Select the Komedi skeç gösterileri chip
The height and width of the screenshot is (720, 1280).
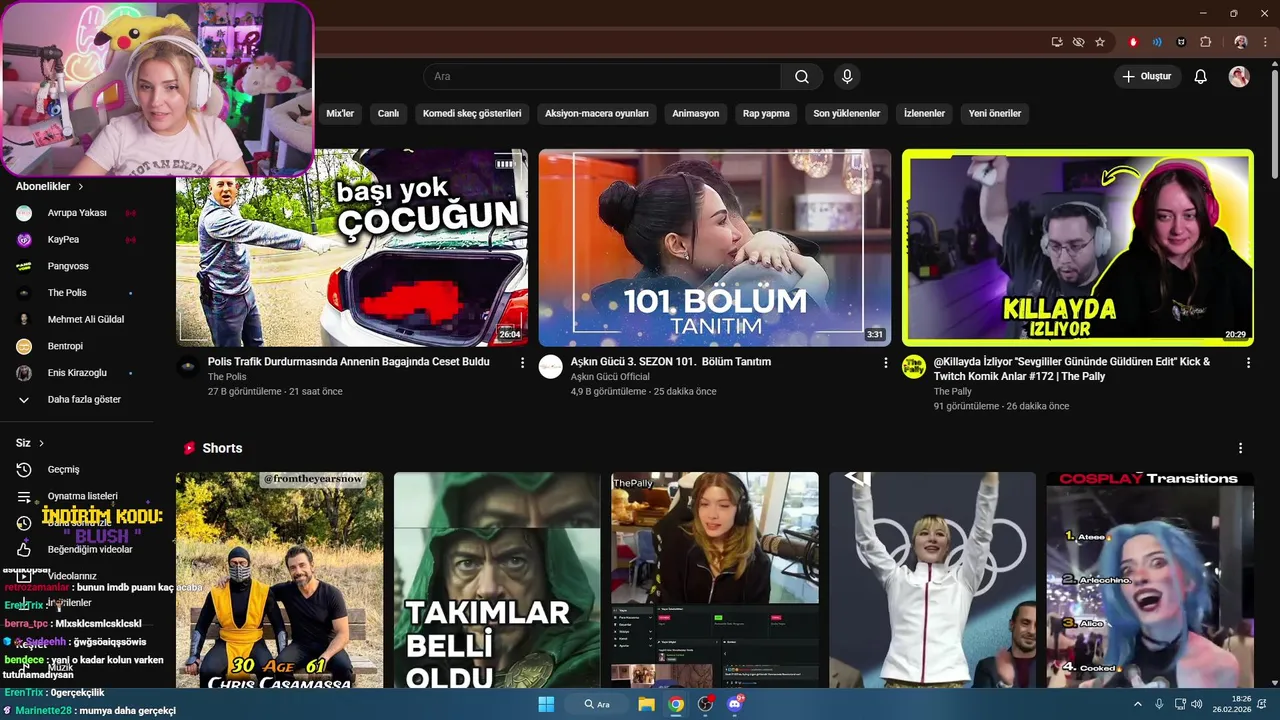point(472,114)
